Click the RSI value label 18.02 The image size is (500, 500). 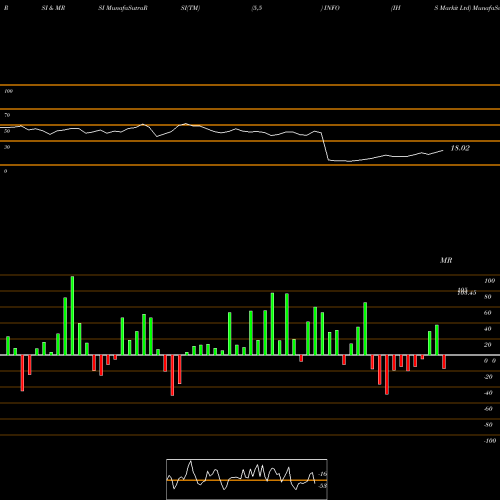pos(460,148)
